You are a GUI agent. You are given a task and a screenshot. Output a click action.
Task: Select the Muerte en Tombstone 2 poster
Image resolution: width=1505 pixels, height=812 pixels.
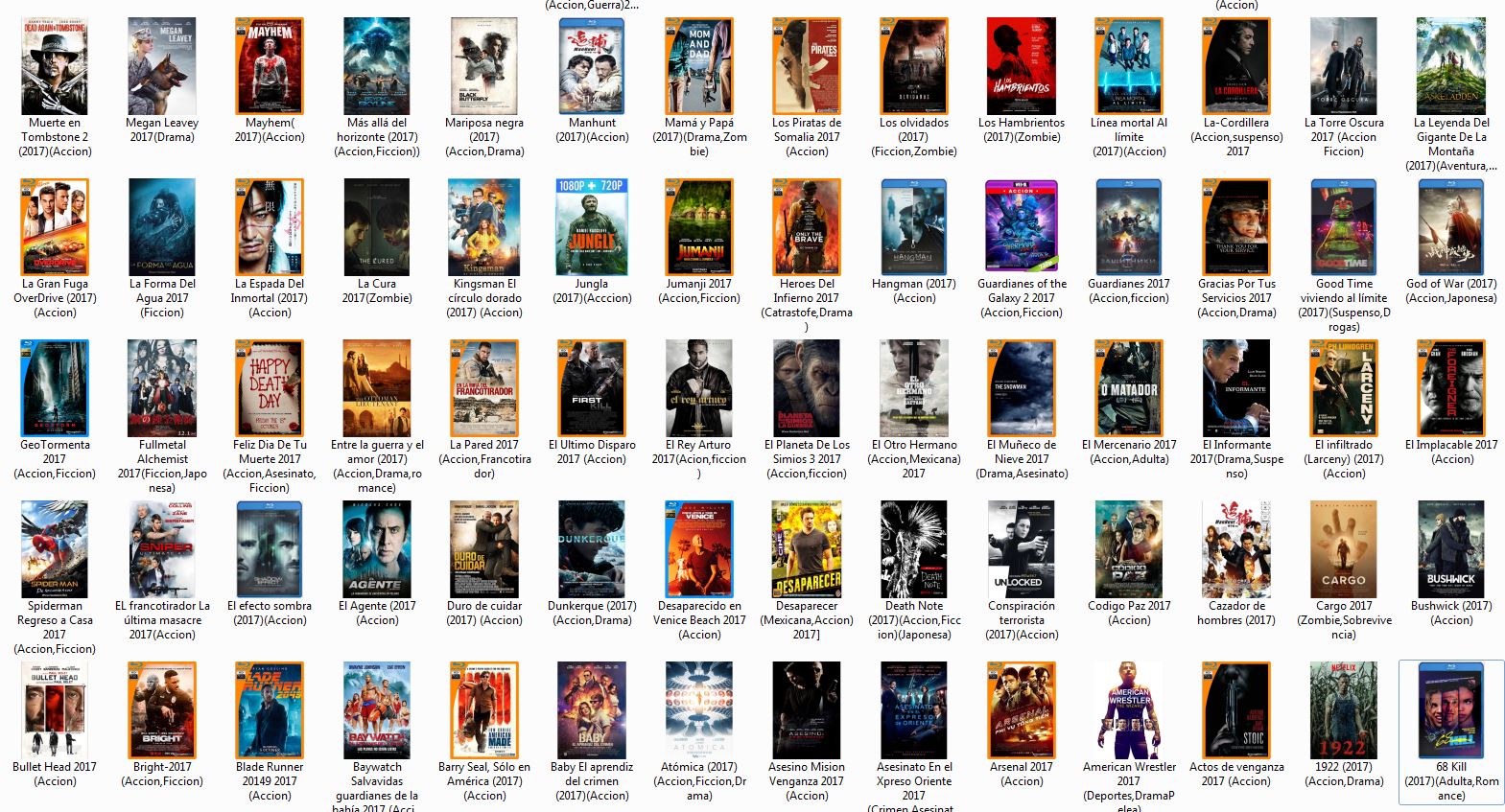click(55, 66)
